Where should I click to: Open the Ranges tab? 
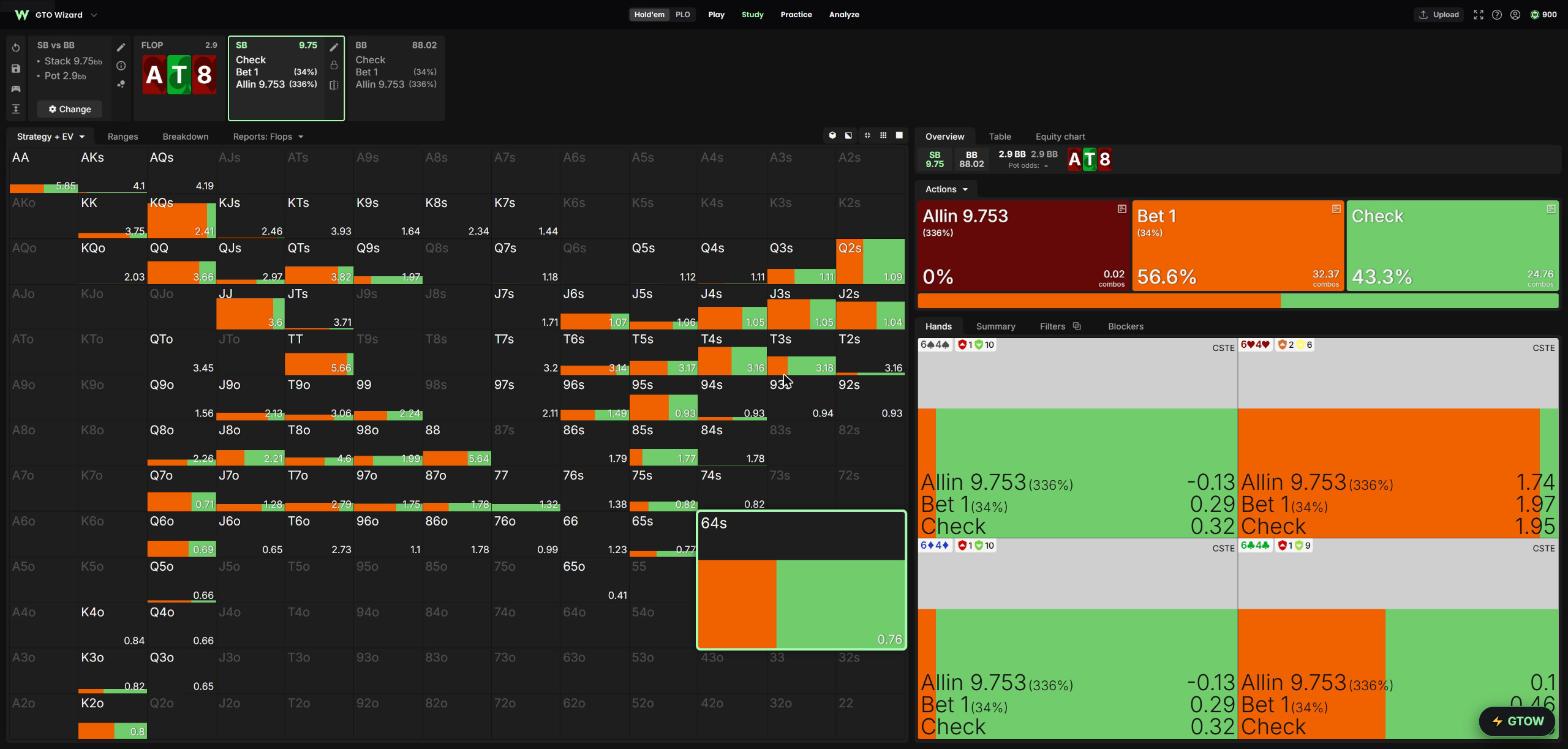(122, 136)
